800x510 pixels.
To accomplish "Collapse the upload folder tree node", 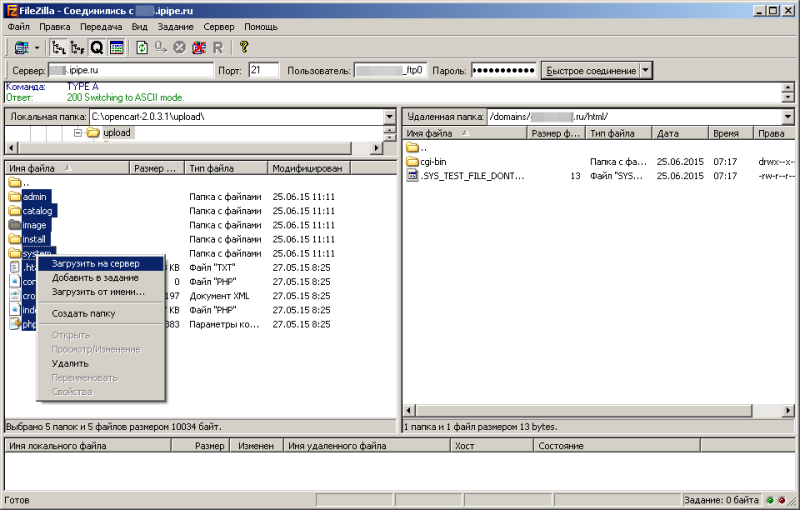I will (x=77, y=133).
